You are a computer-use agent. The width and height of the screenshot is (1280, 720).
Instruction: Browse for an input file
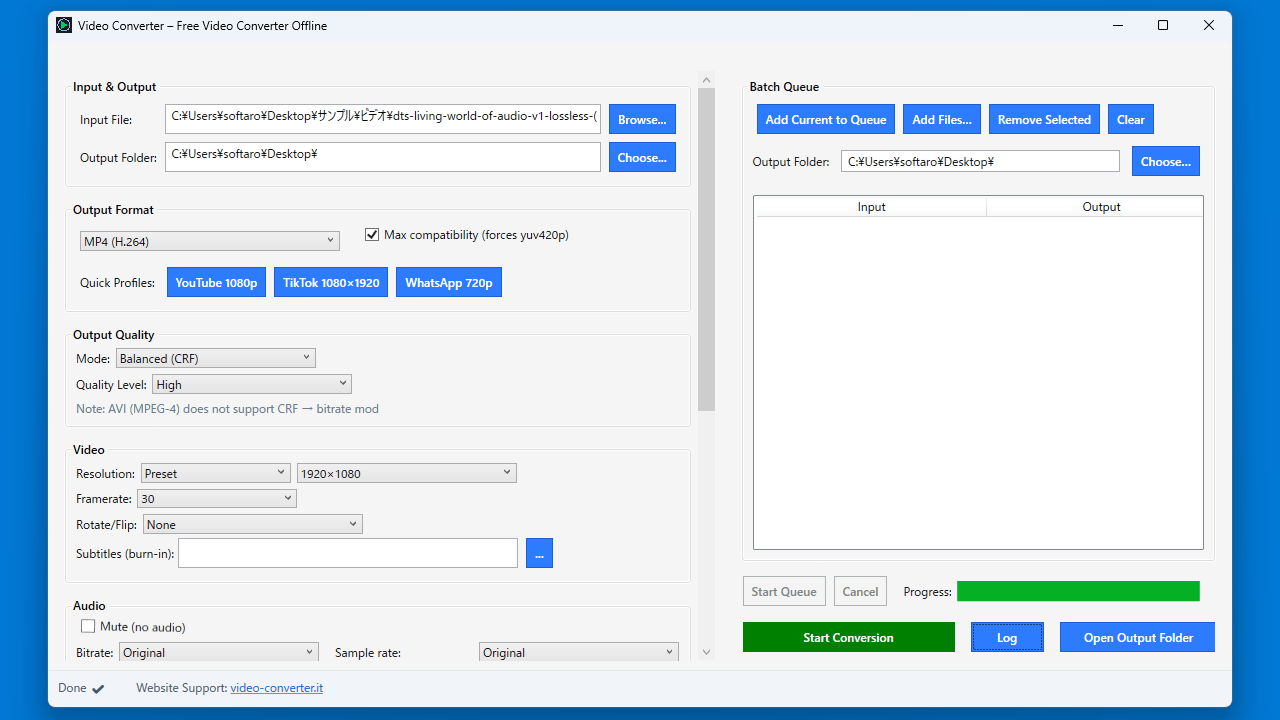[x=642, y=118]
